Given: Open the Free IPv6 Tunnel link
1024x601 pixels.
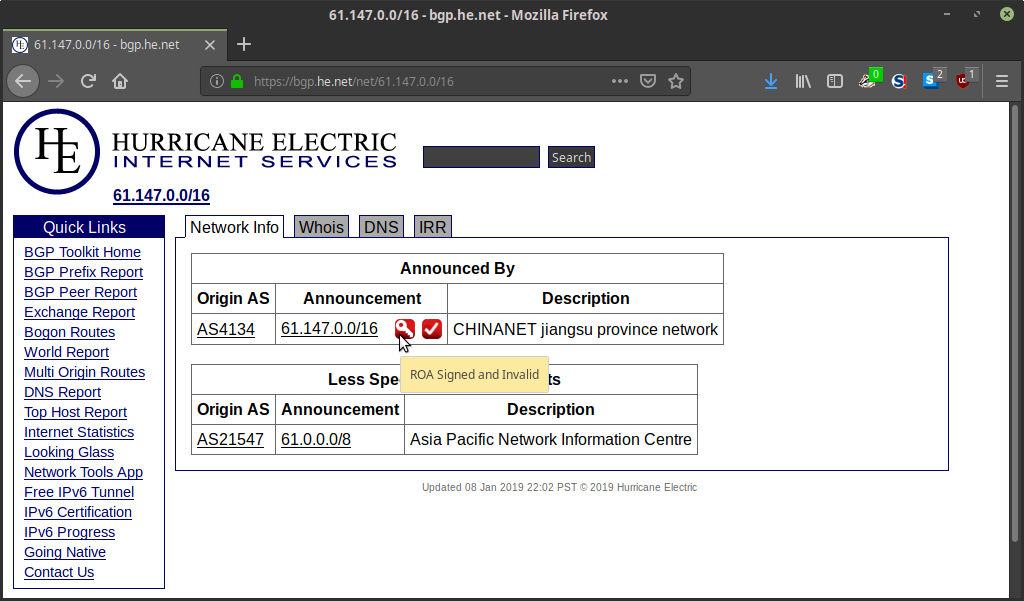Looking at the screenshot, I should (x=79, y=493).
